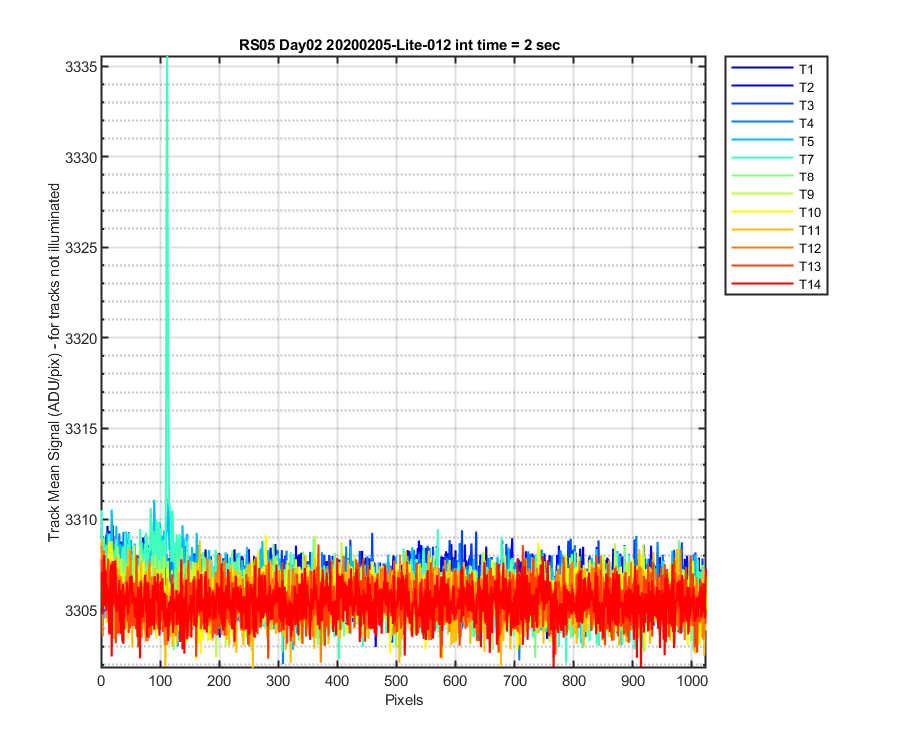Select the T12 legend entry

click(776, 248)
